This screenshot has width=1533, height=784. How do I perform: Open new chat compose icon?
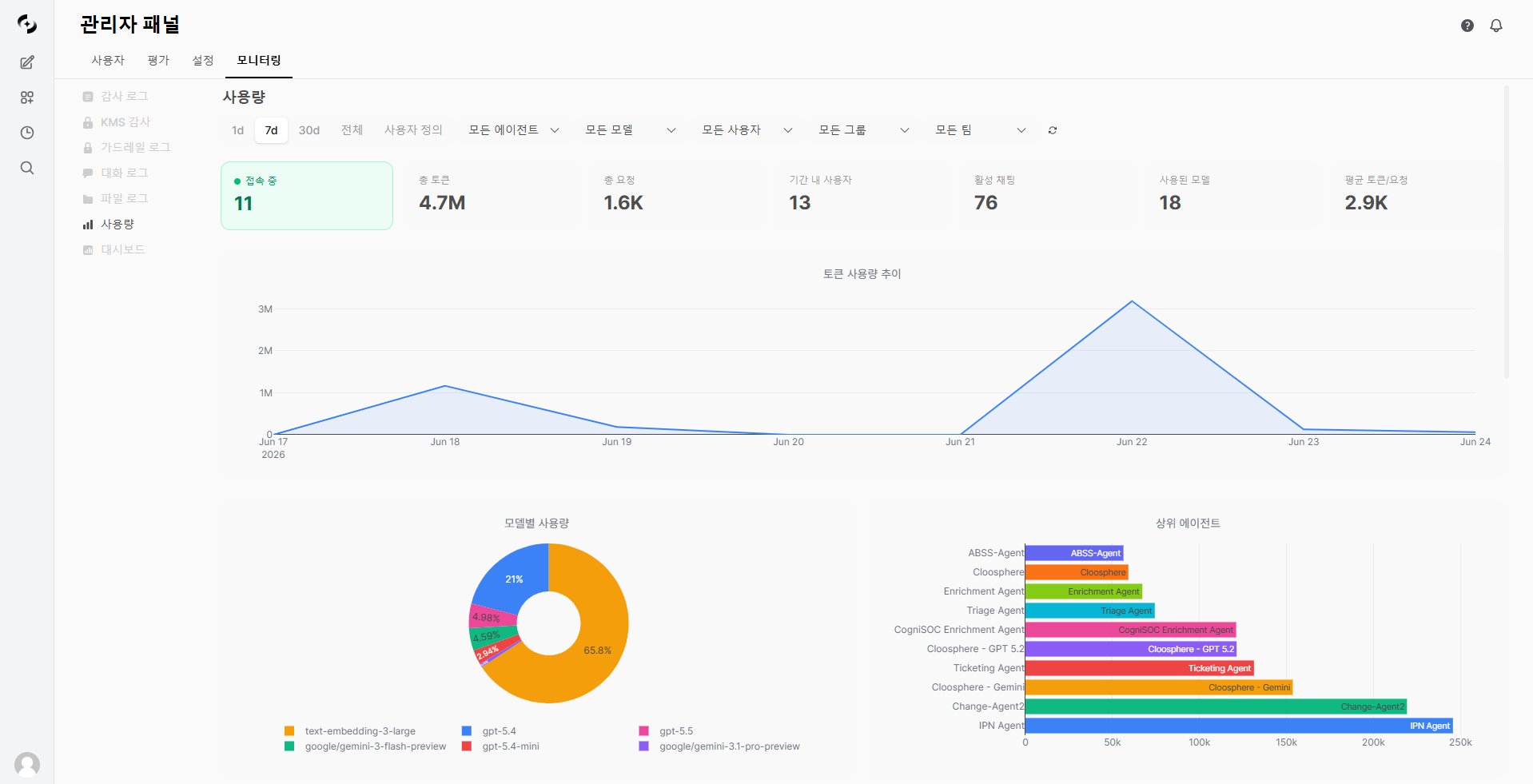click(27, 62)
